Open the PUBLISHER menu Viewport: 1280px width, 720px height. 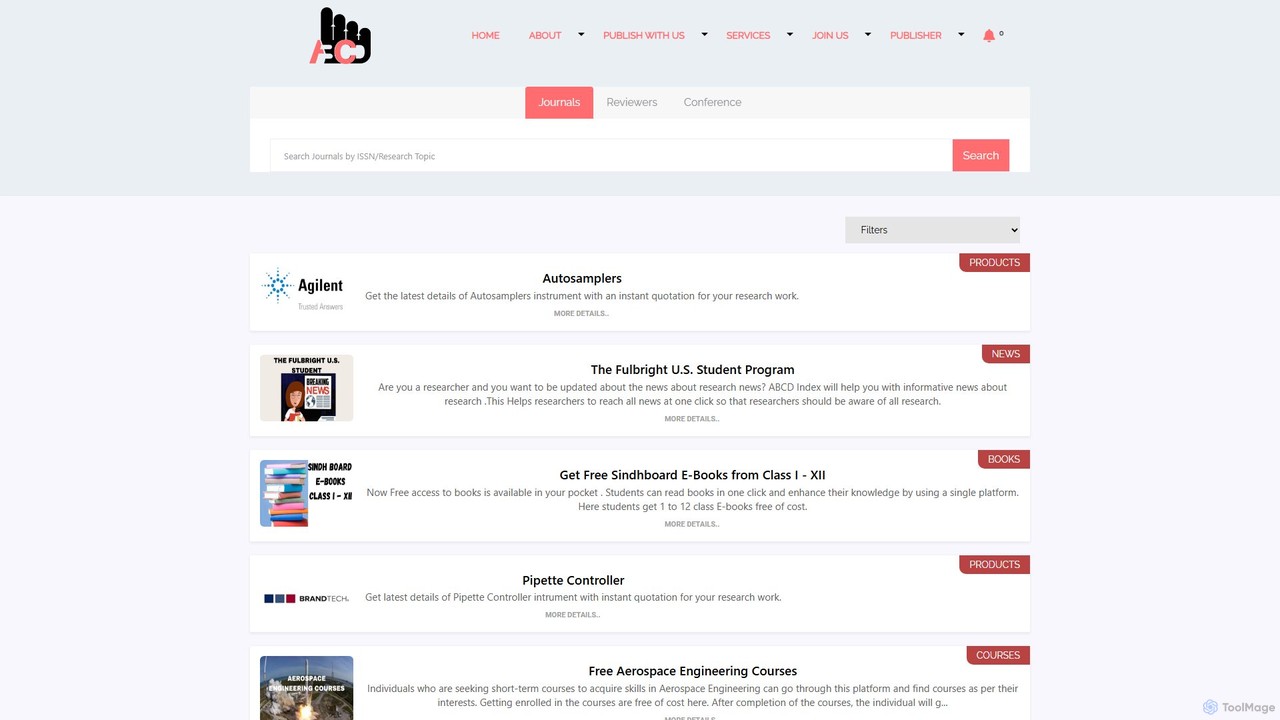click(x=916, y=35)
